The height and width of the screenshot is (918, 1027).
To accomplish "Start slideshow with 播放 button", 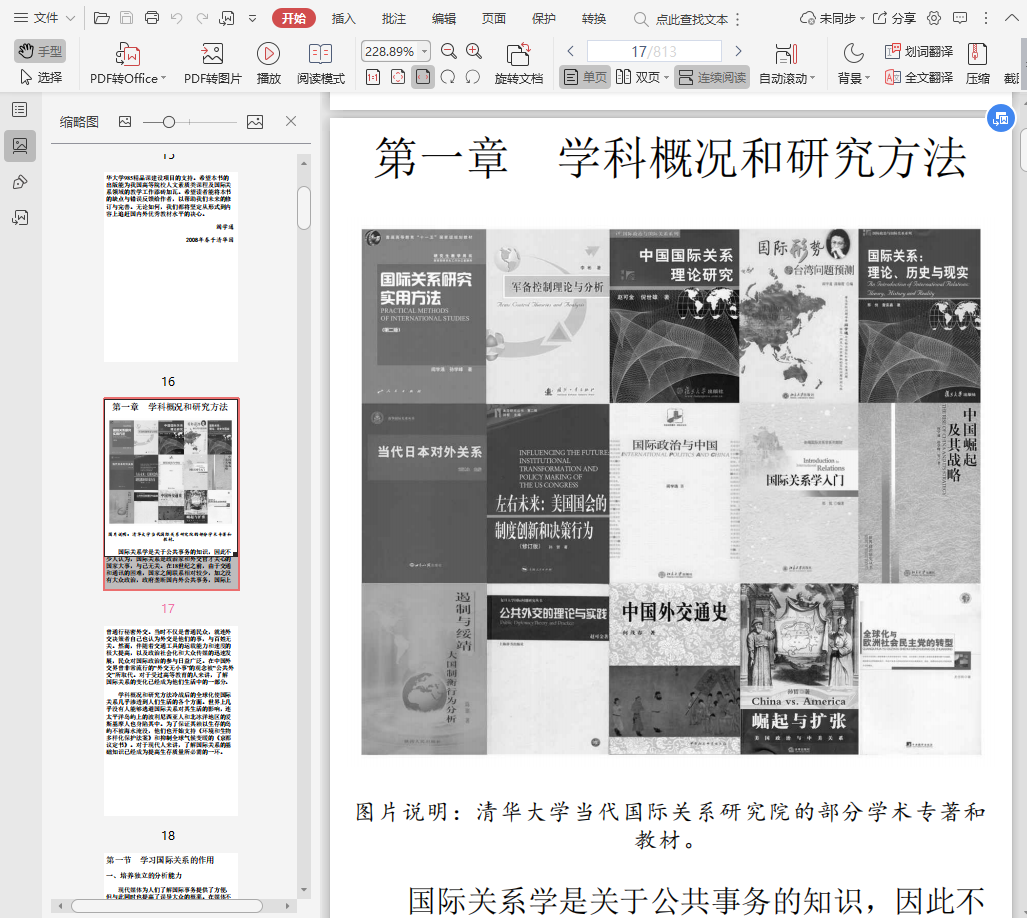I will [268, 56].
